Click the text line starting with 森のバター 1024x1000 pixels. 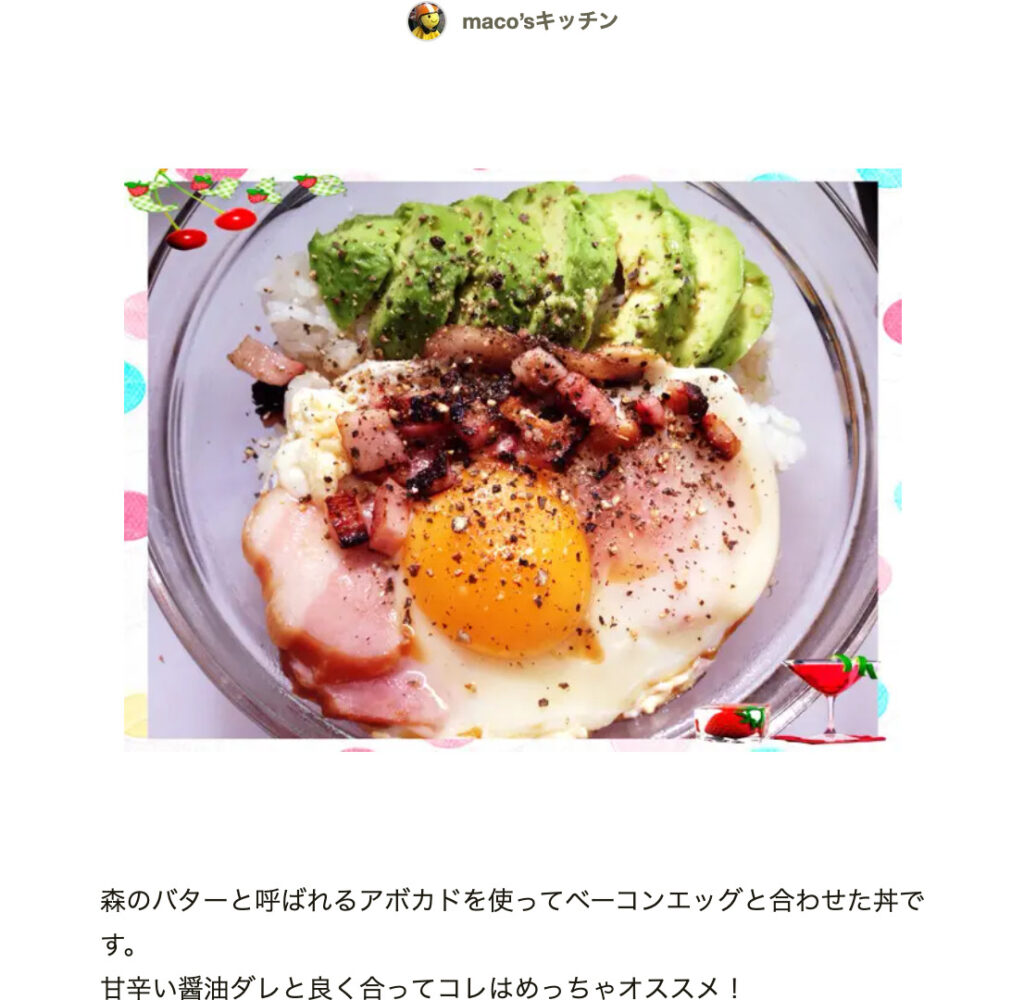[511, 901]
